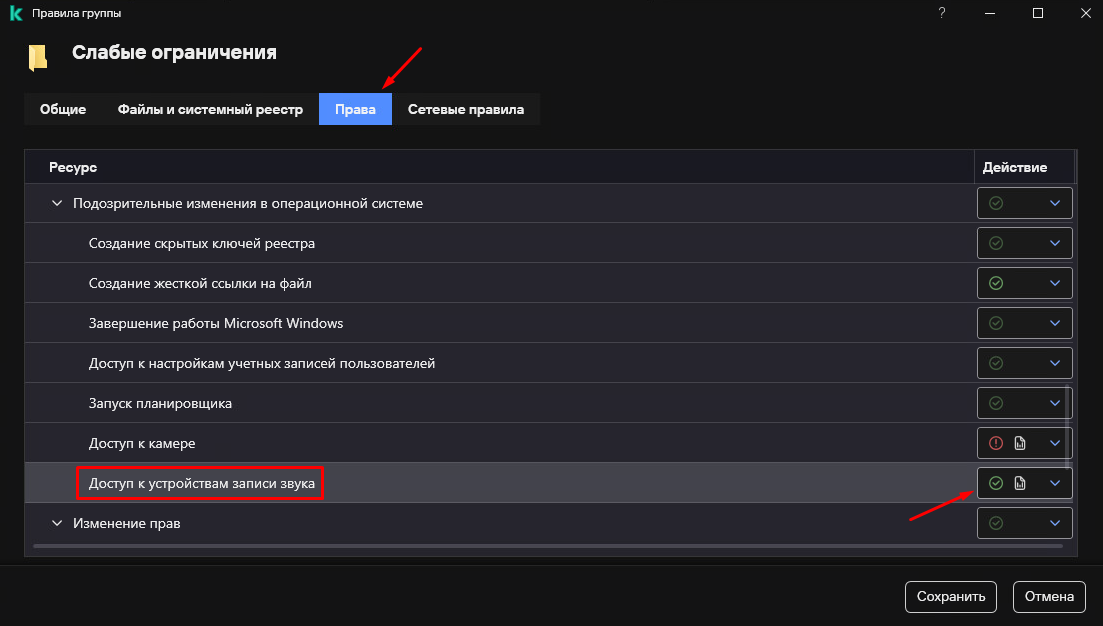The width and height of the screenshot is (1103, 626).
Task: Open action dropdown for Windows shutdown row
Action: tap(1054, 323)
